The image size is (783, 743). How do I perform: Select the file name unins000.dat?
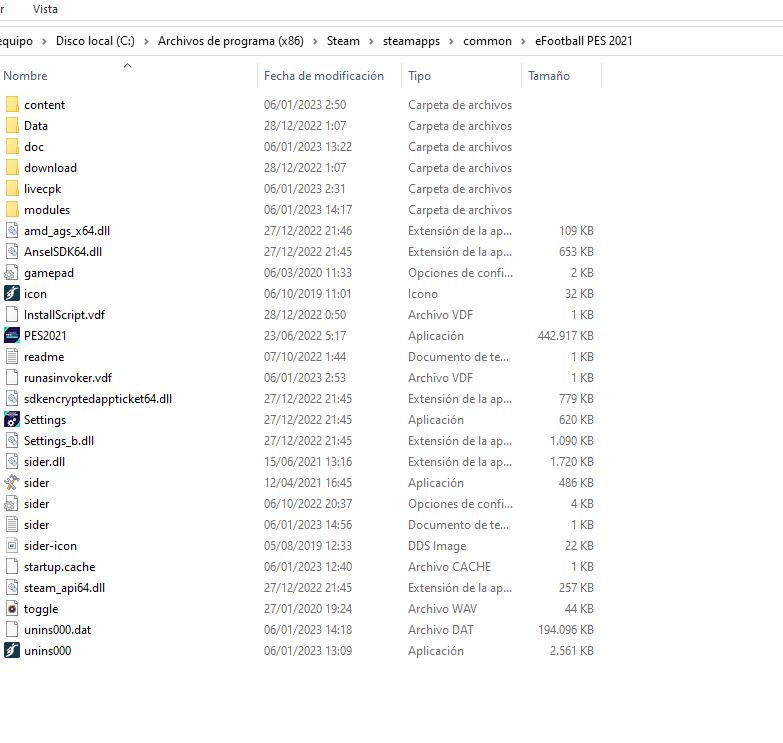(57, 630)
